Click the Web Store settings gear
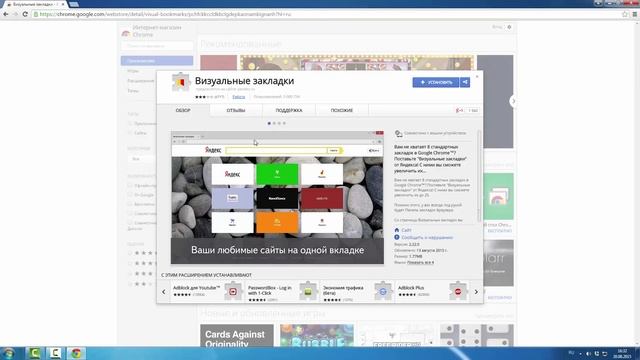The height and width of the screenshot is (360, 640). (509, 27)
